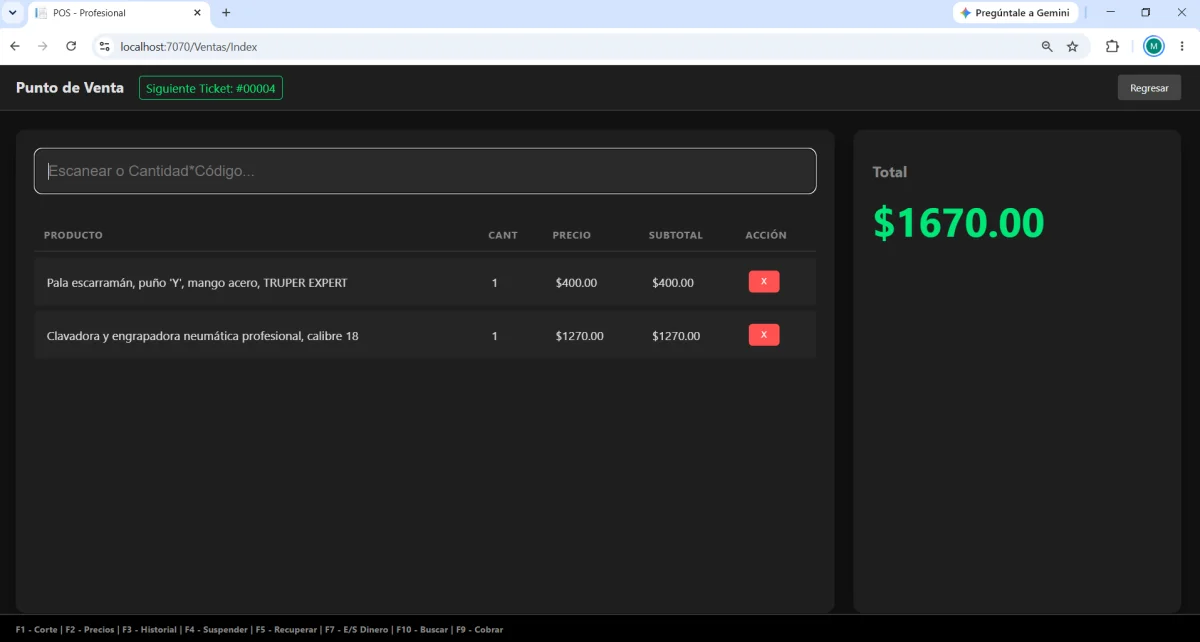Image resolution: width=1200 pixels, height=642 pixels.
Task: Bookmark this page with the star
Action: point(1073,46)
